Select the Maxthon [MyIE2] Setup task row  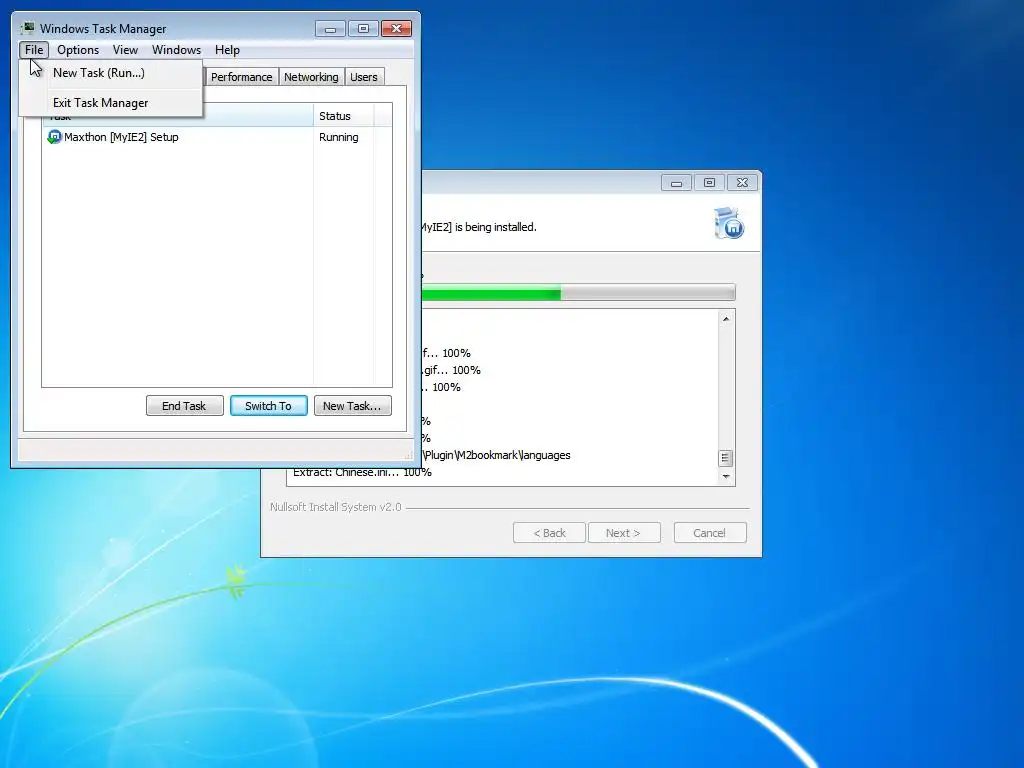pos(217,137)
